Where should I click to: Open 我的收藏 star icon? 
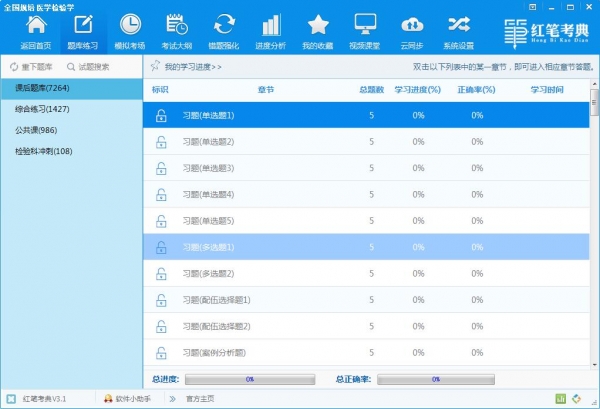coord(318,25)
